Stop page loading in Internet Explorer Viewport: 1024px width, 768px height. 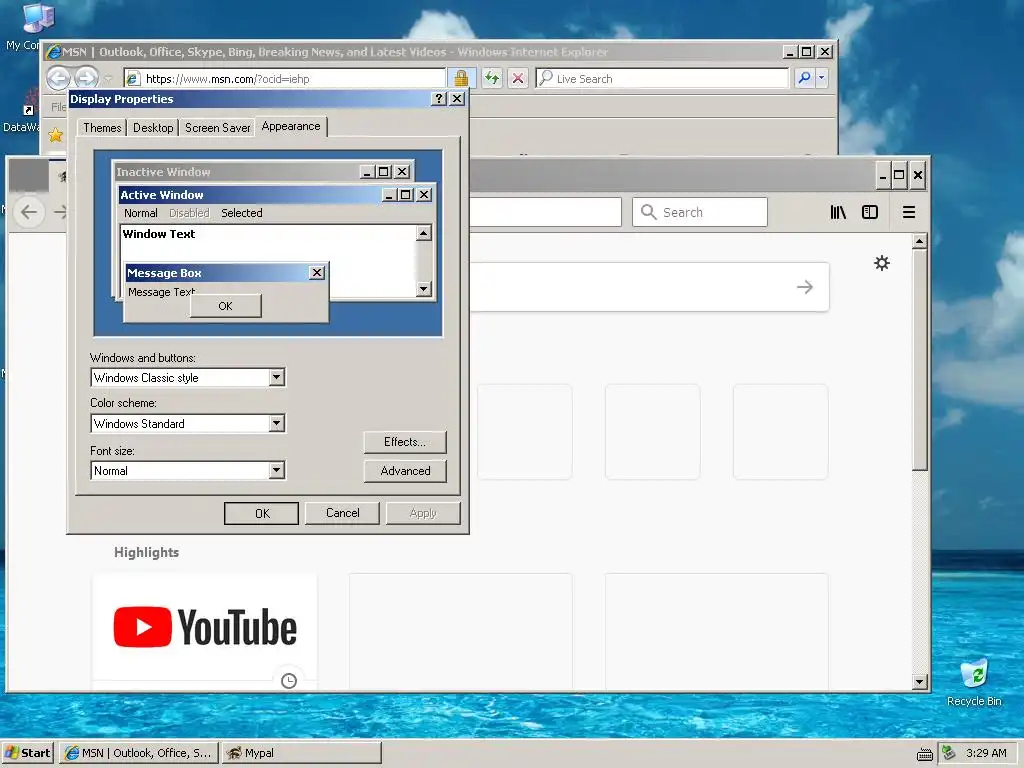(x=518, y=78)
